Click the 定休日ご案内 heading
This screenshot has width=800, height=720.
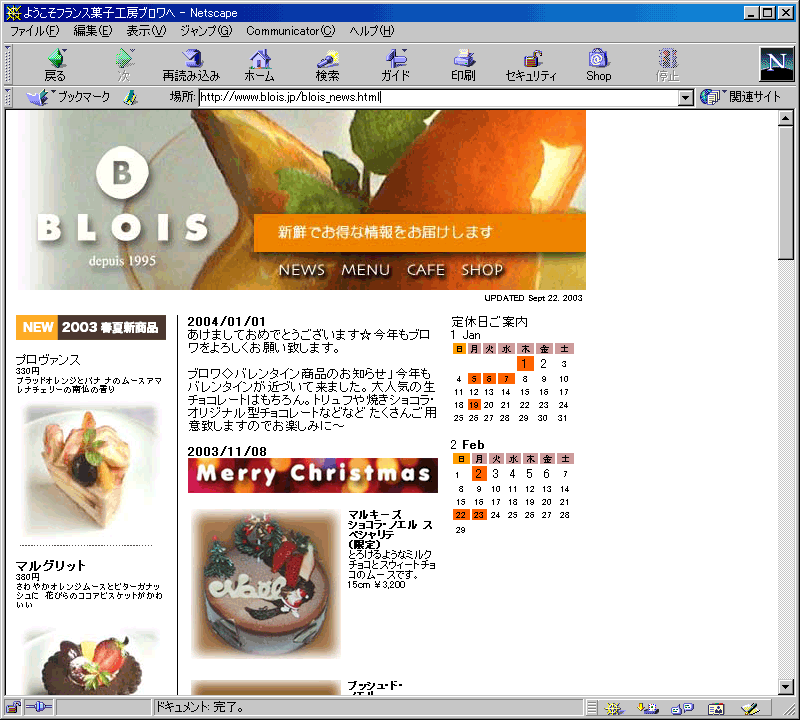coord(489,321)
